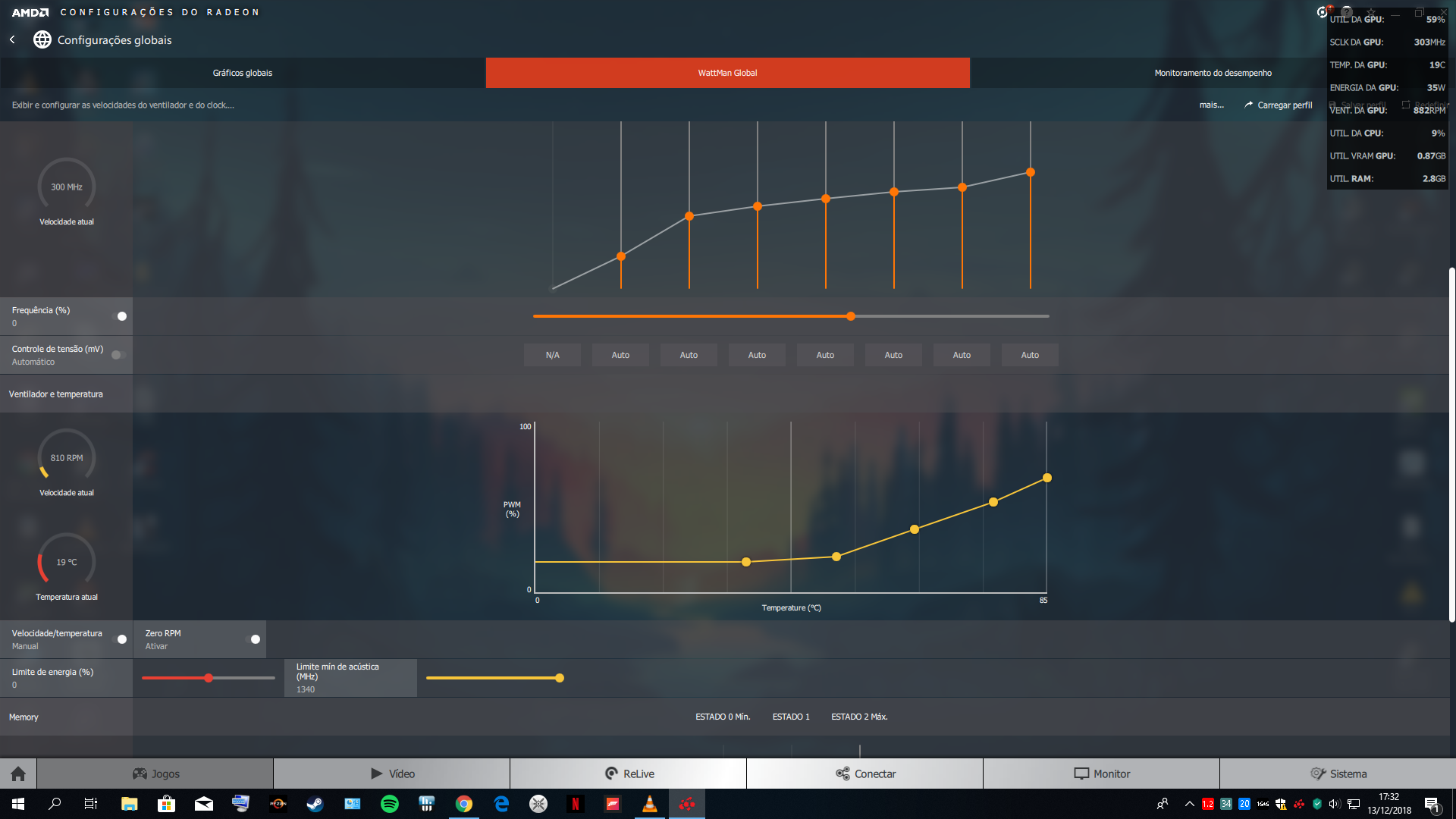The image size is (1456, 819).
Task: Open Task View on the taskbar
Action: tap(91, 804)
